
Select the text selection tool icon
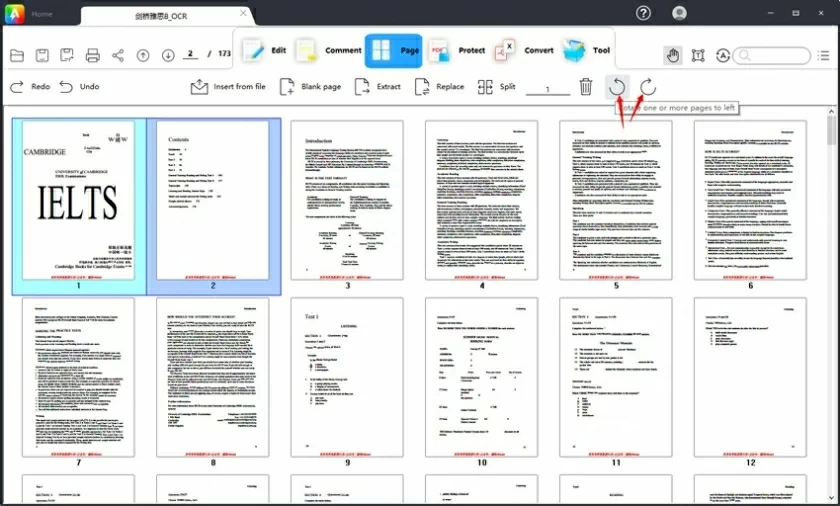(x=698, y=55)
